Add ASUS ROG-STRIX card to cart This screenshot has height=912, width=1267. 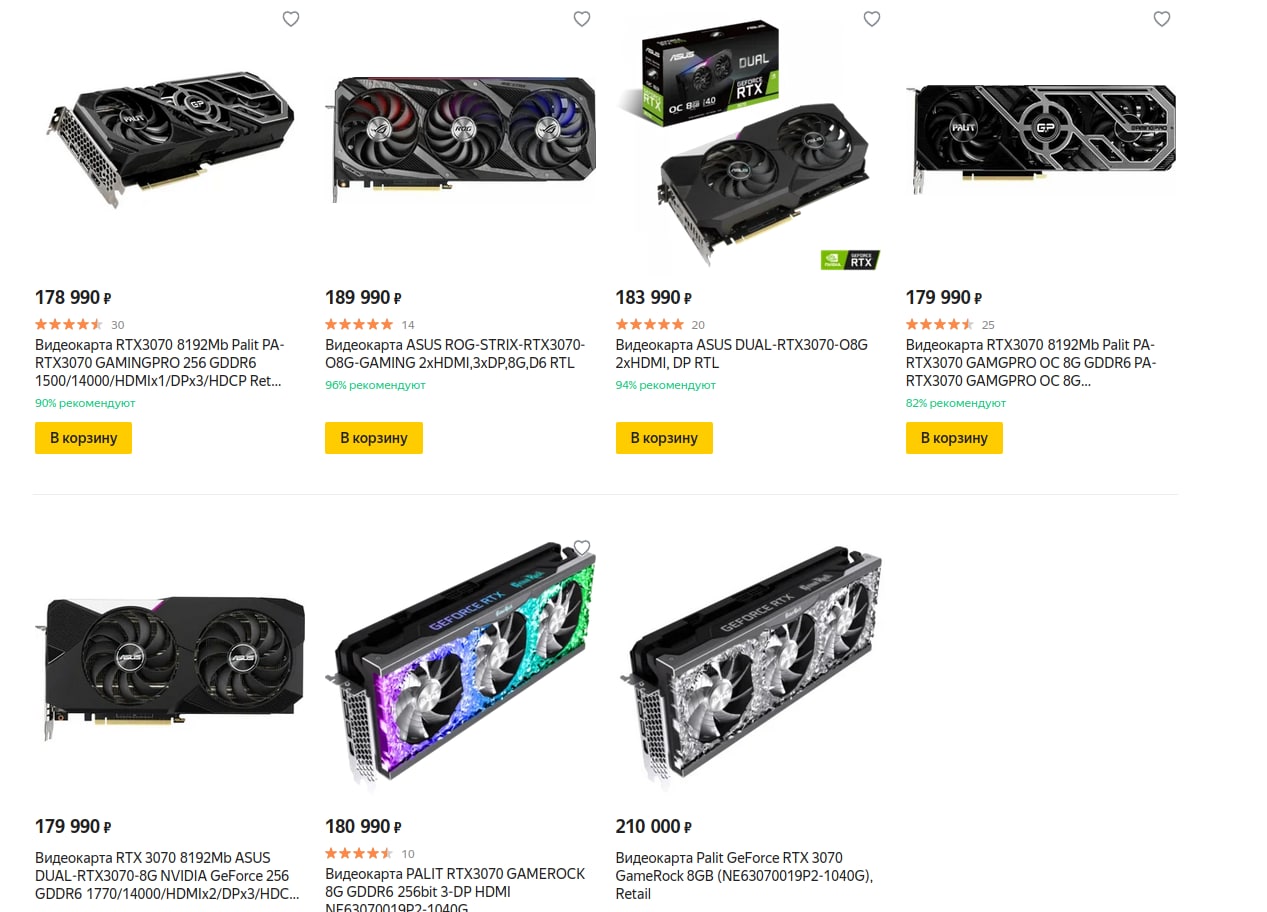[x=374, y=438]
